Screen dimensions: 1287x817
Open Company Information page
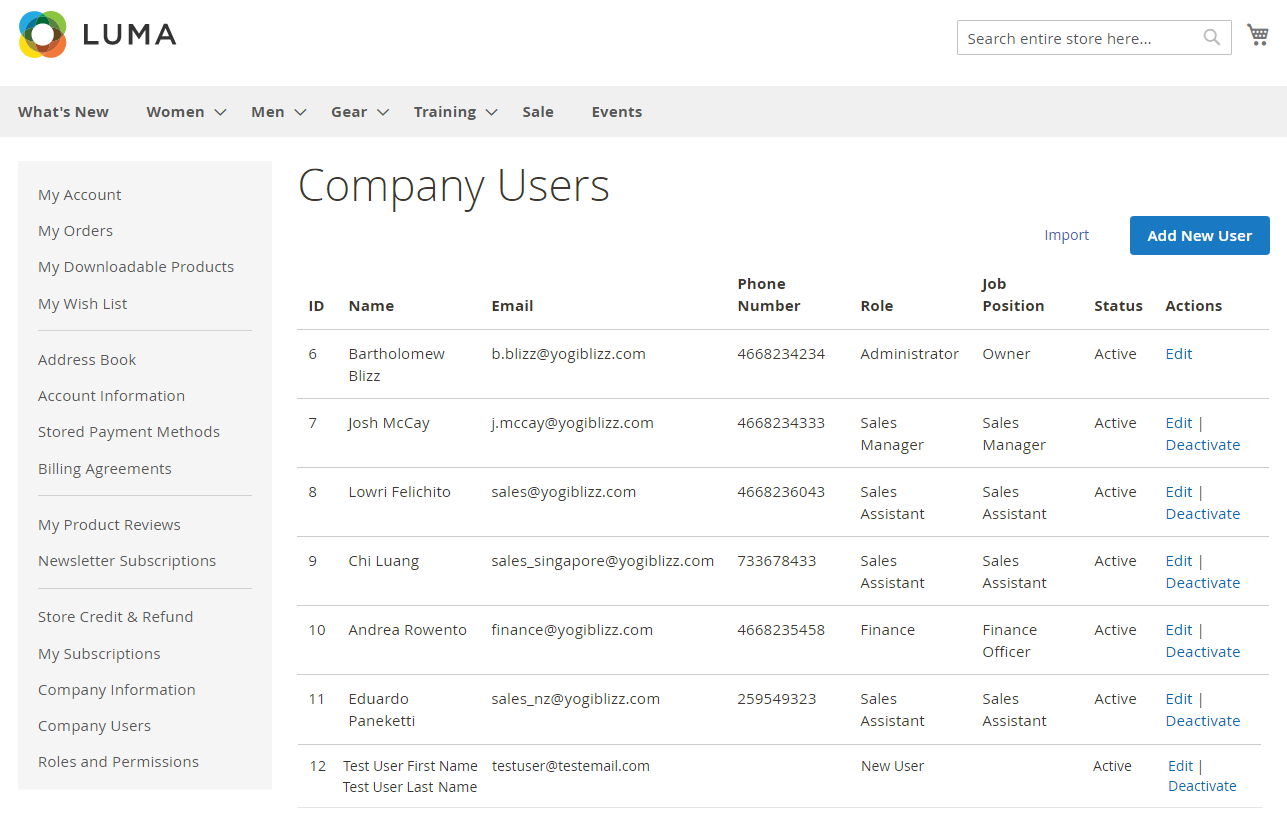click(117, 690)
